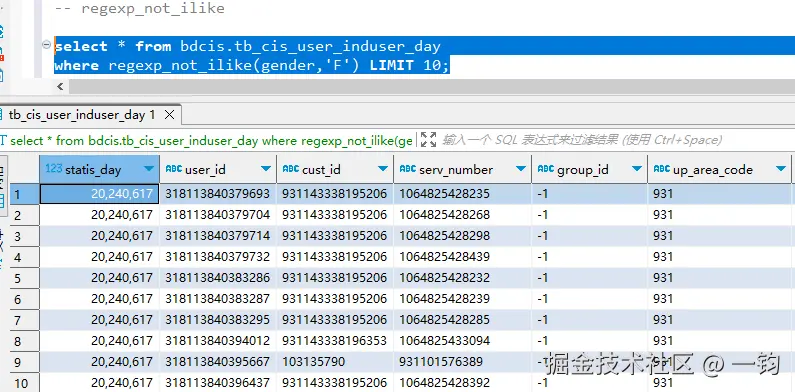
Task: Select row number 4 header
Action: pyautogui.click(x=24, y=257)
